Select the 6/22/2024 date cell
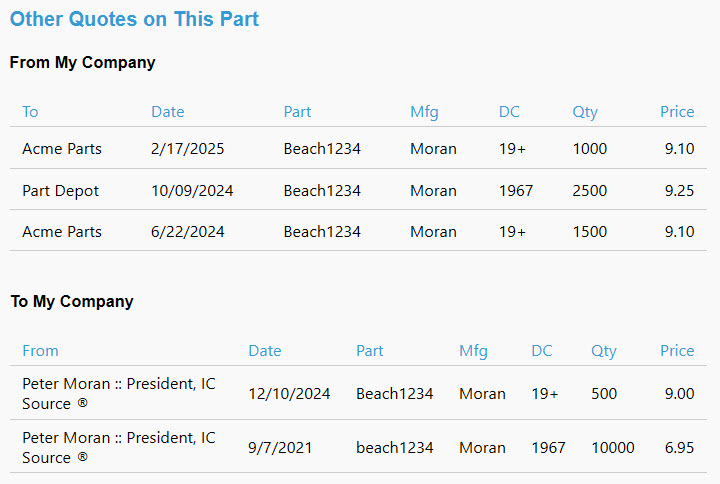The height and width of the screenshot is (484, 720). pos(188,232)
